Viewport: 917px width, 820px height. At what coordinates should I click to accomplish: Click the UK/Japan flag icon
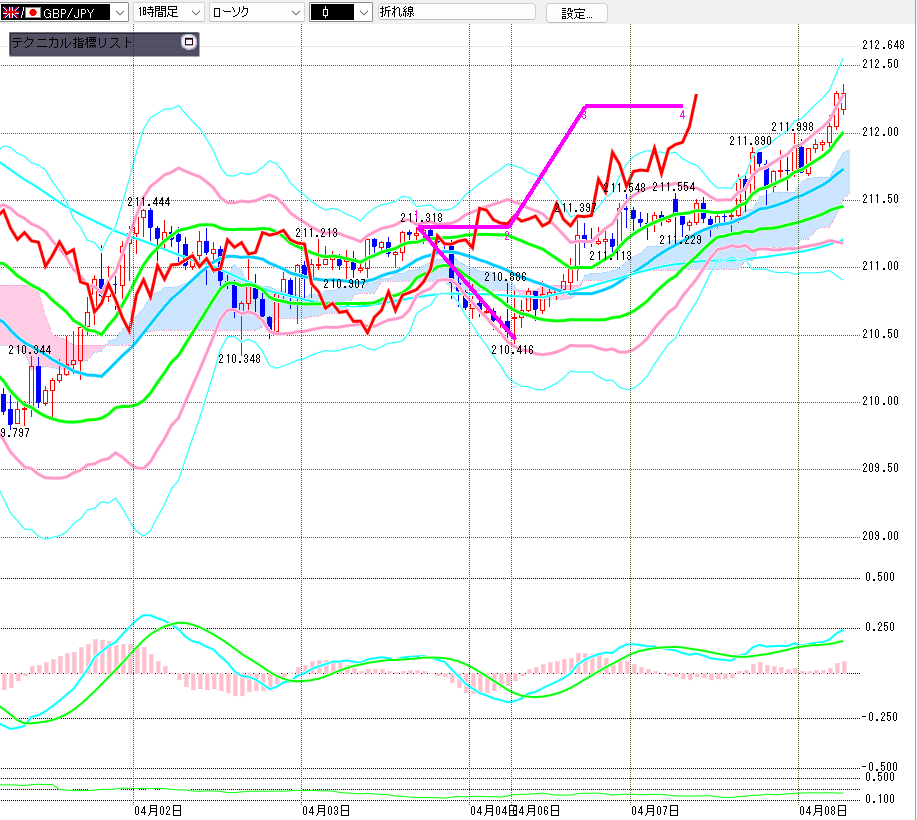tap(20, 13)
